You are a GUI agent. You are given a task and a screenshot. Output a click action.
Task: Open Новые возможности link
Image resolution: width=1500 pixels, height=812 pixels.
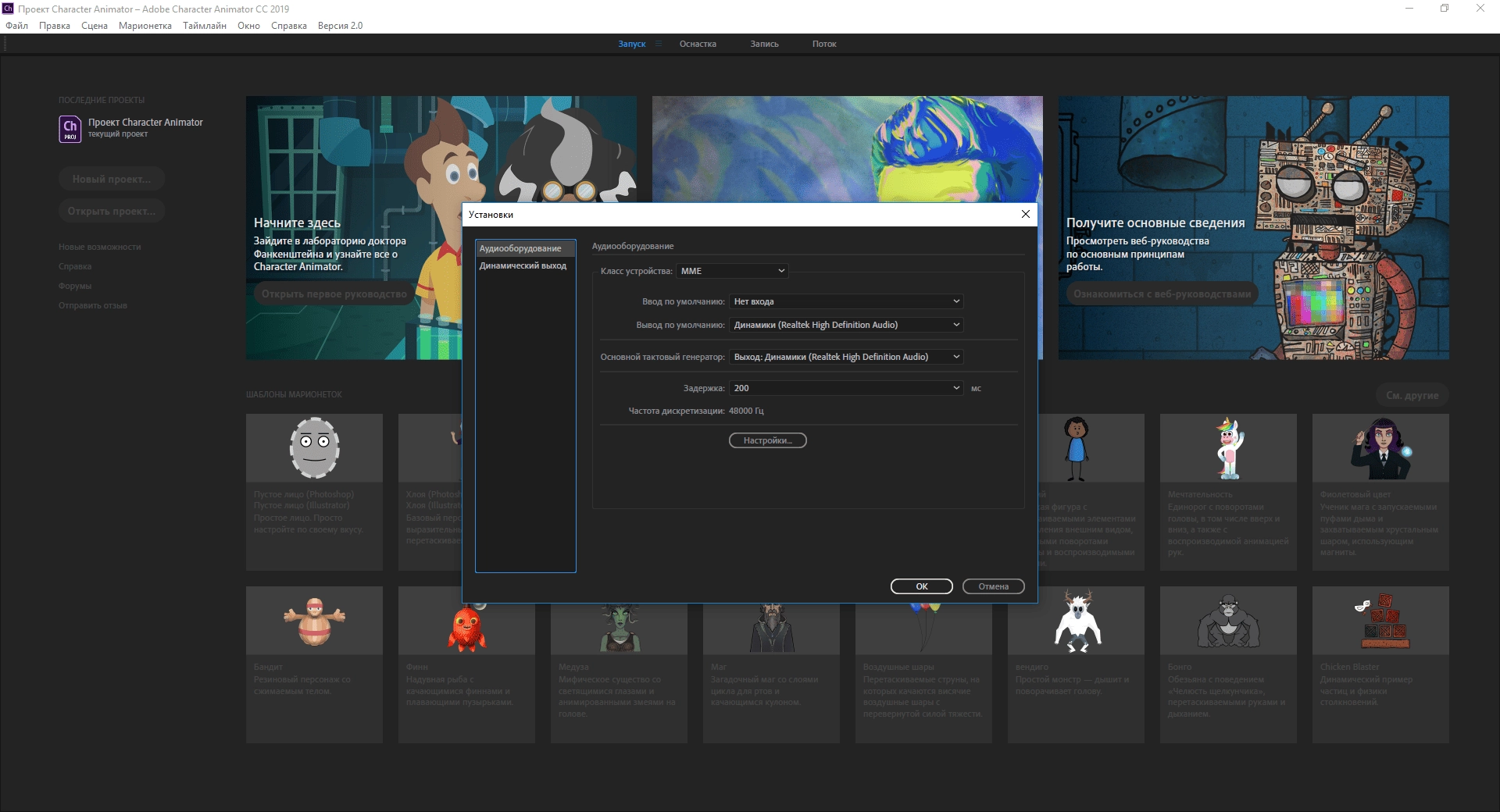click(100, 247)
